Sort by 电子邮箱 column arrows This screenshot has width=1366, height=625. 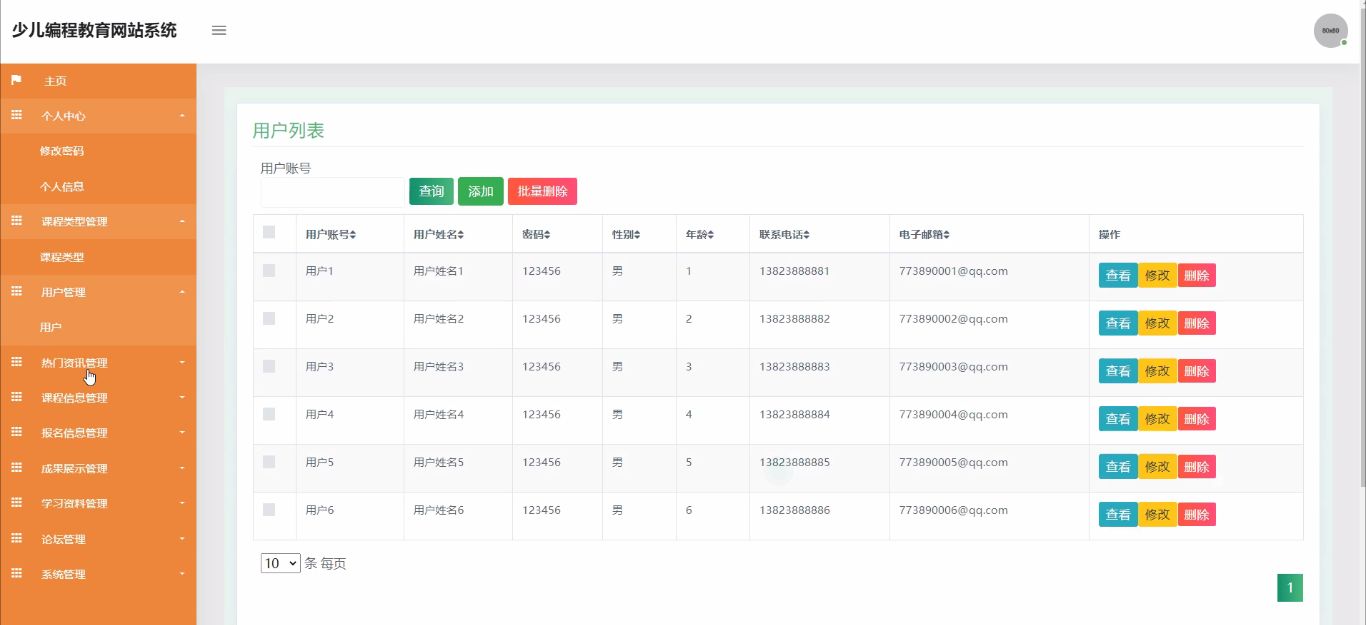(946, 235)
